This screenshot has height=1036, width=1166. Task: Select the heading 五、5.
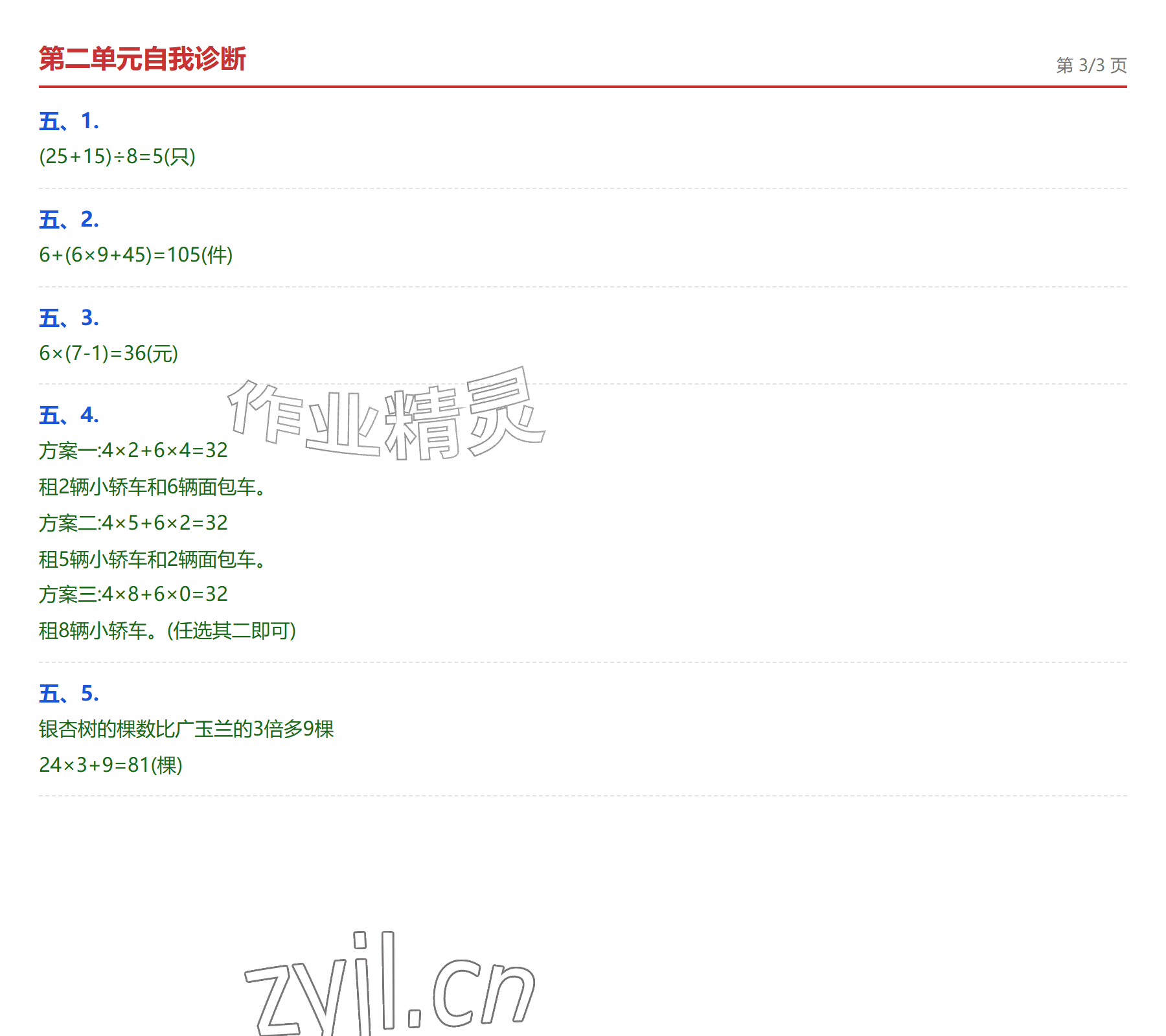tap(69, 693)
